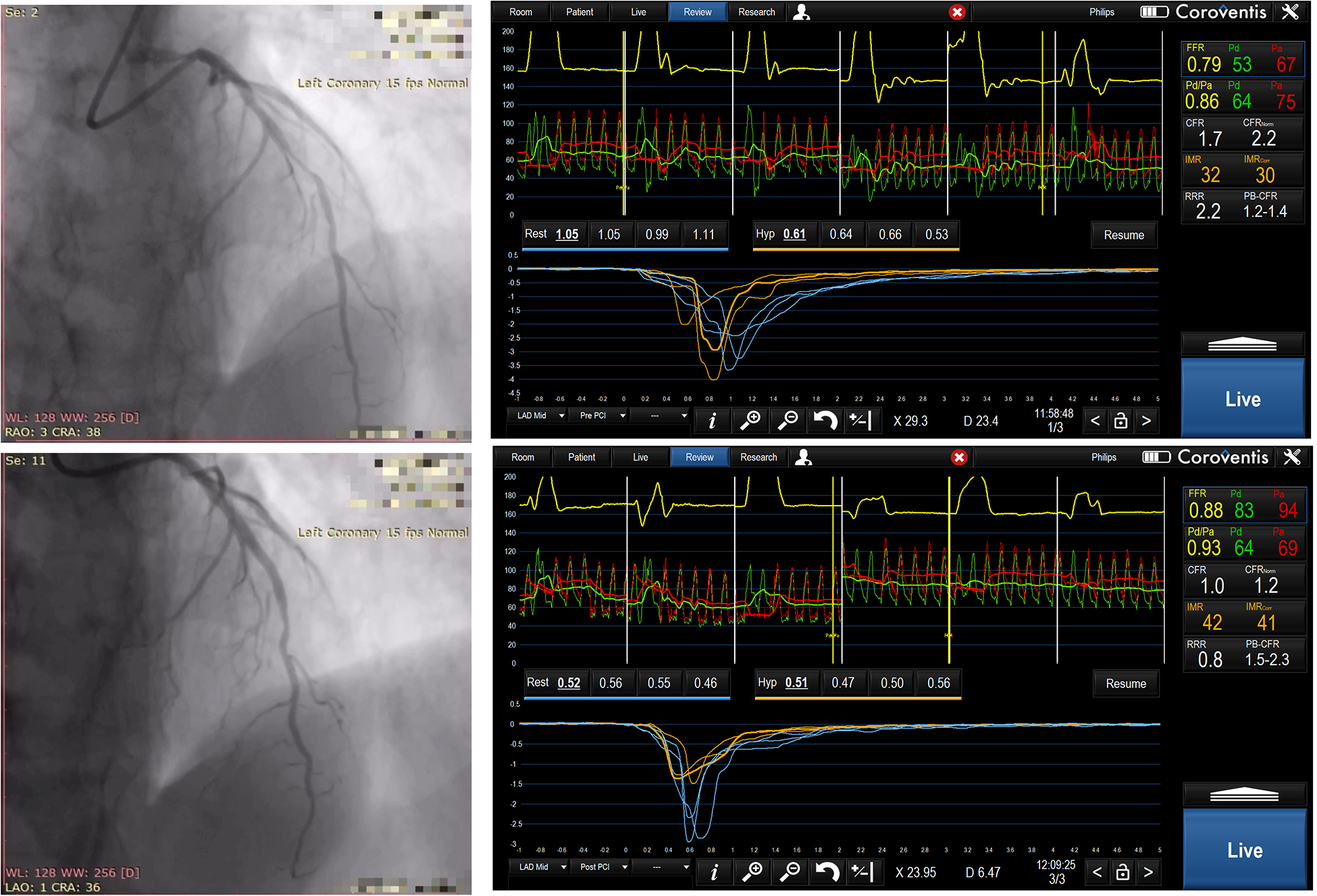The height and width of the screenshot is (896, 1317).
Task: Click undo arrow in upper toolbar
Action: coord(825,421)
